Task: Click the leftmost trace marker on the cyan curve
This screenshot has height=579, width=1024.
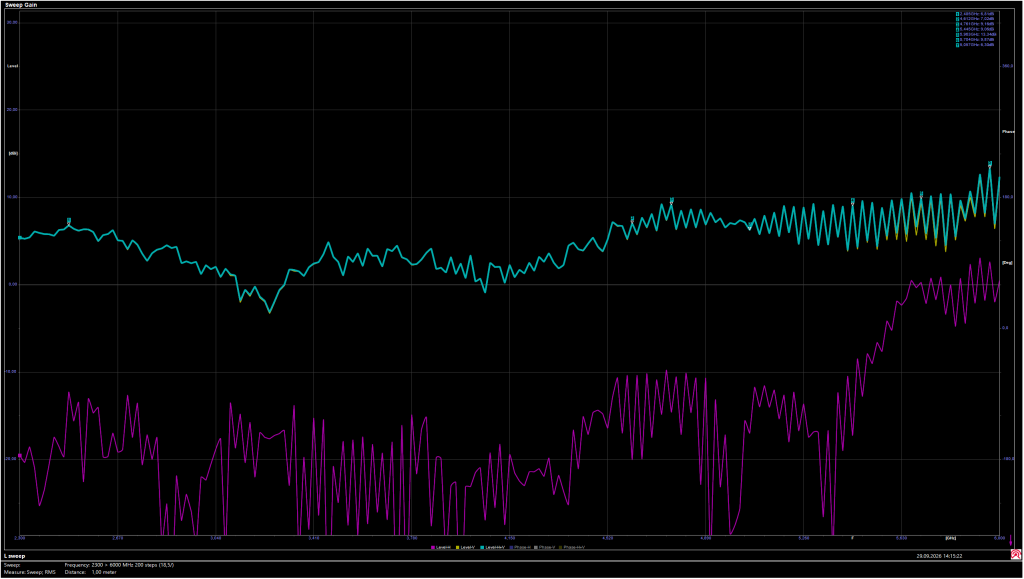Action: [69, 221]
